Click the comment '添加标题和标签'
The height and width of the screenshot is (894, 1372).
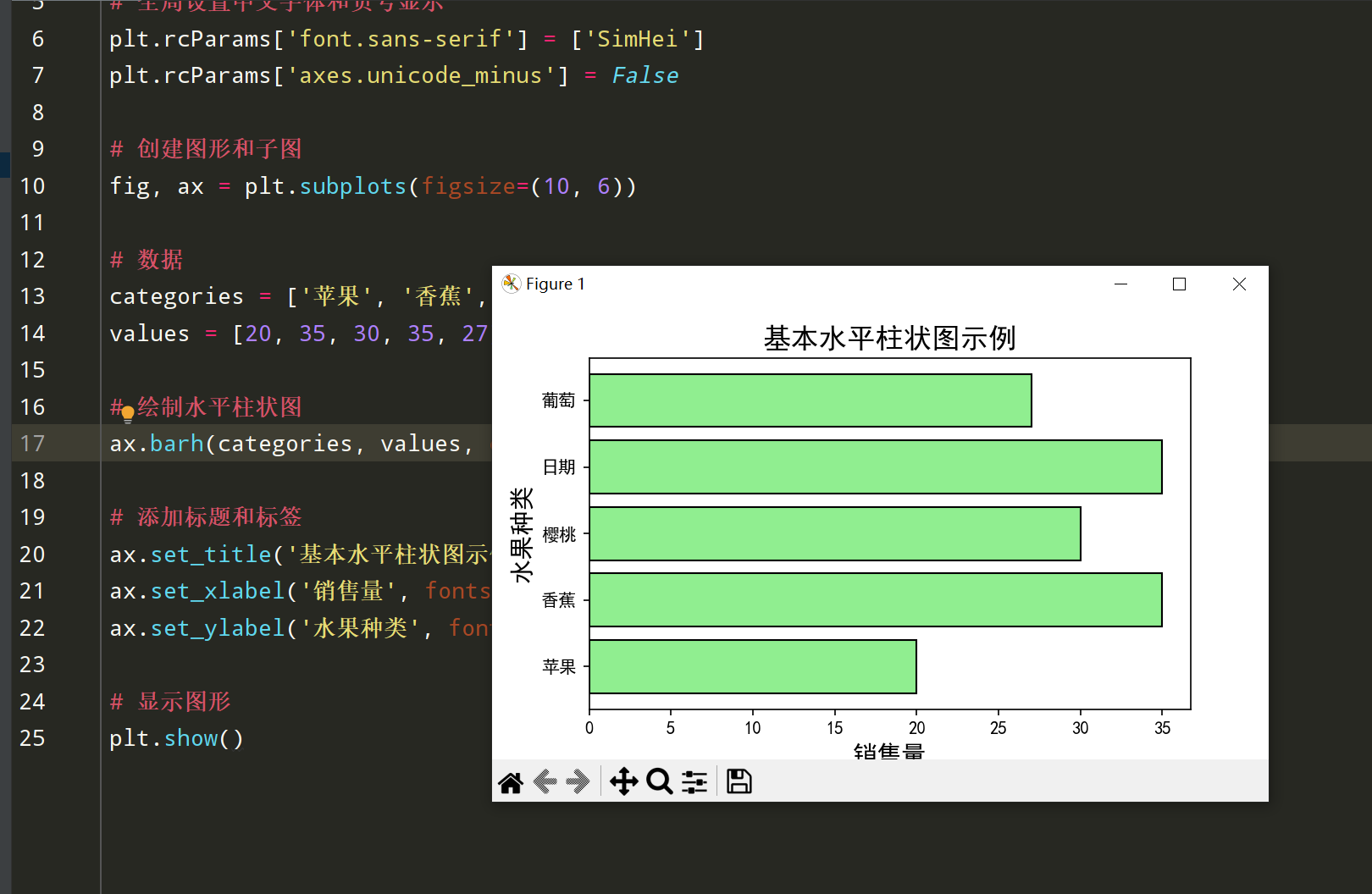[x=219, y=517]
